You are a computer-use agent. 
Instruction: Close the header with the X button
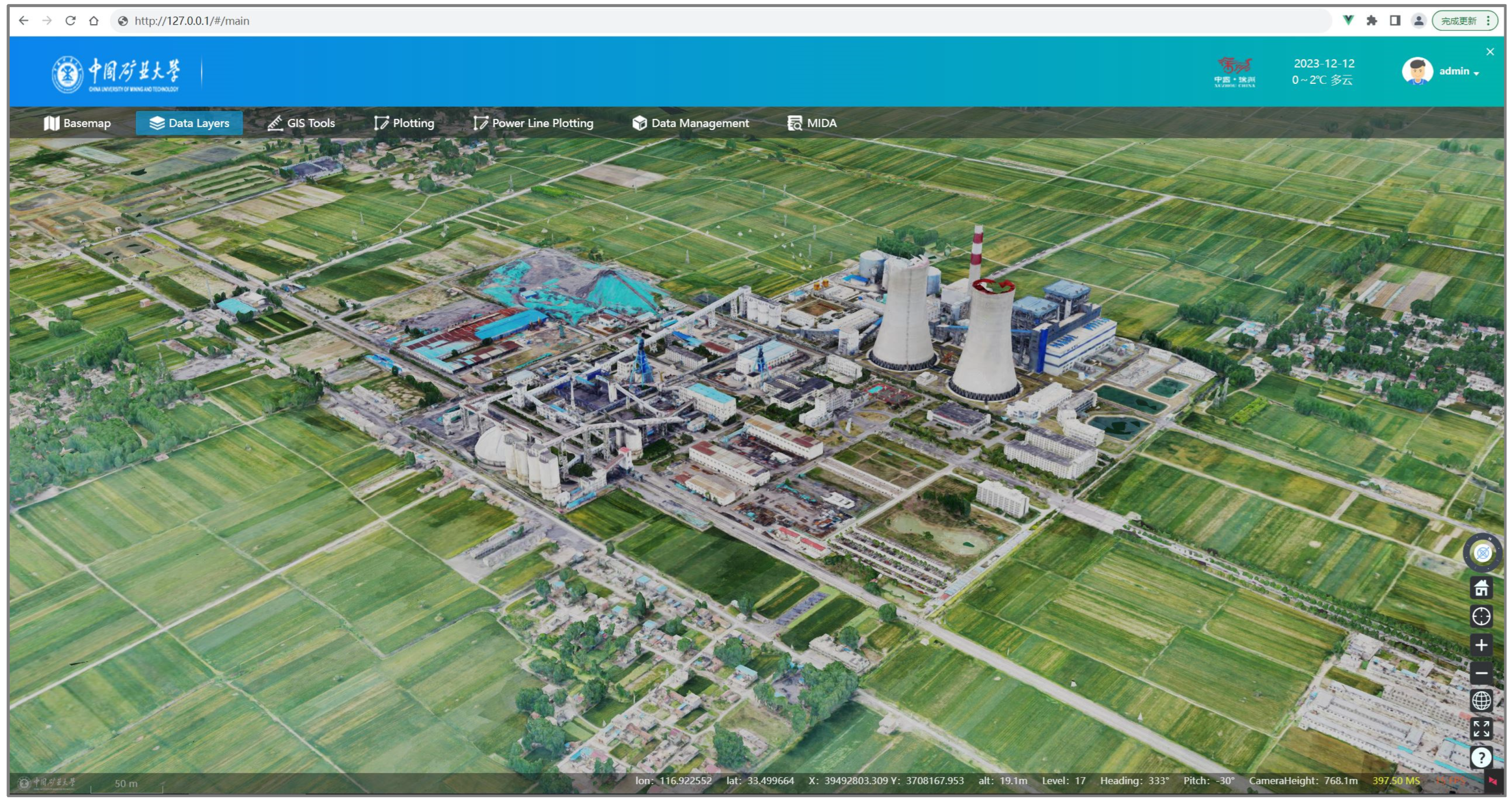click(x=1490, y=52)
